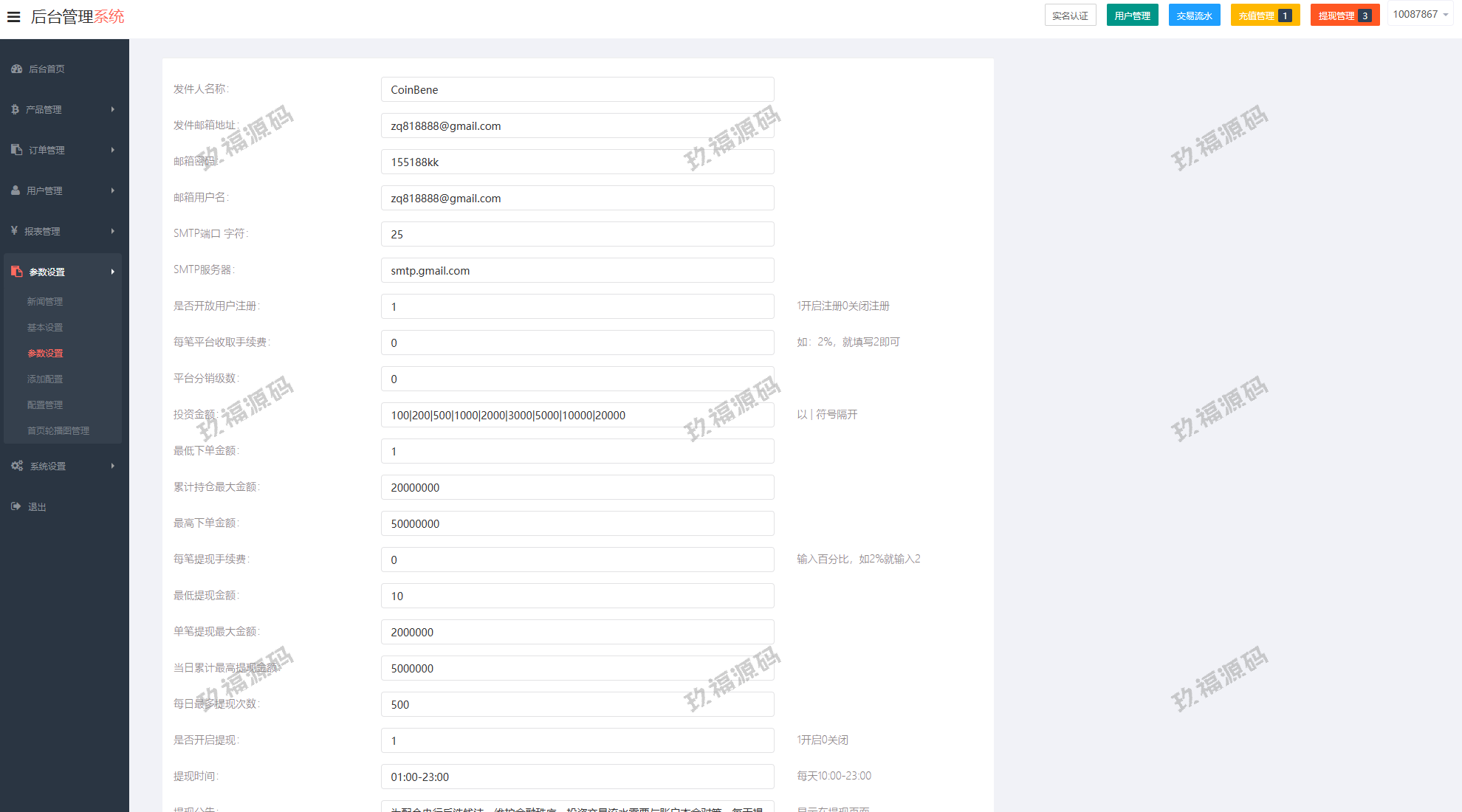This screenshot has height=812, width=1462.
Task: Collapse the 参数设置 menu arrow
Action: [113, 272]
